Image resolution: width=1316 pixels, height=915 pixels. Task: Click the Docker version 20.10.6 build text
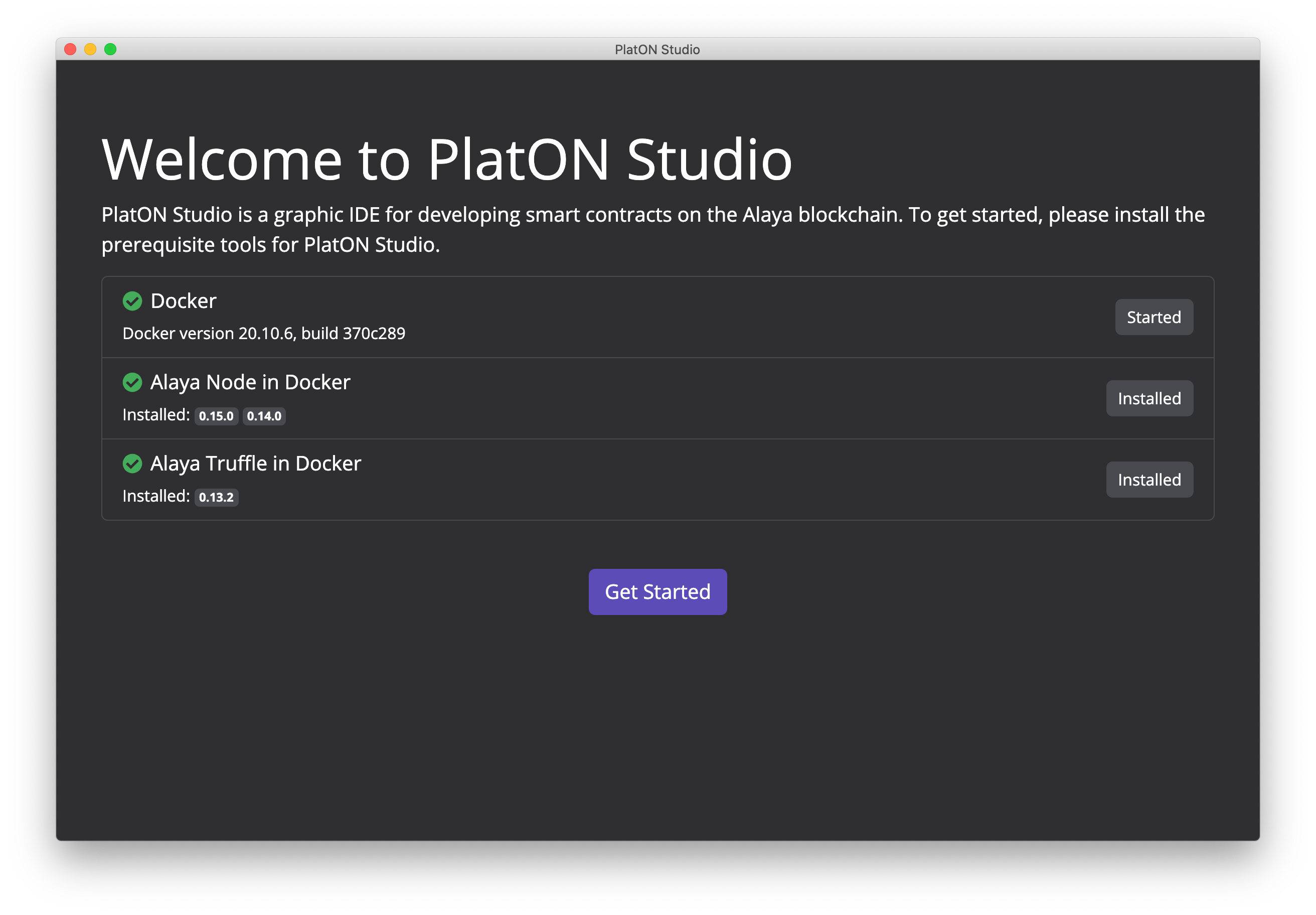(x=264, y=334)
